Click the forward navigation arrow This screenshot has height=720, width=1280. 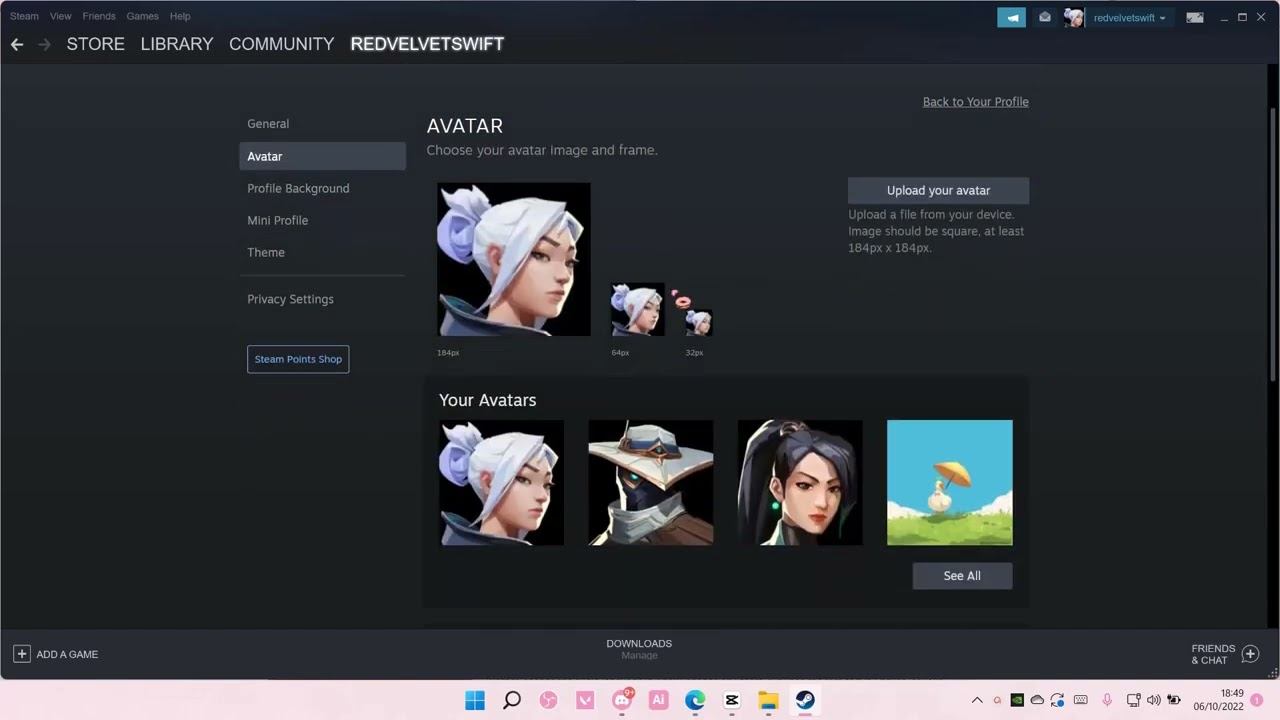tap(44, 44)
